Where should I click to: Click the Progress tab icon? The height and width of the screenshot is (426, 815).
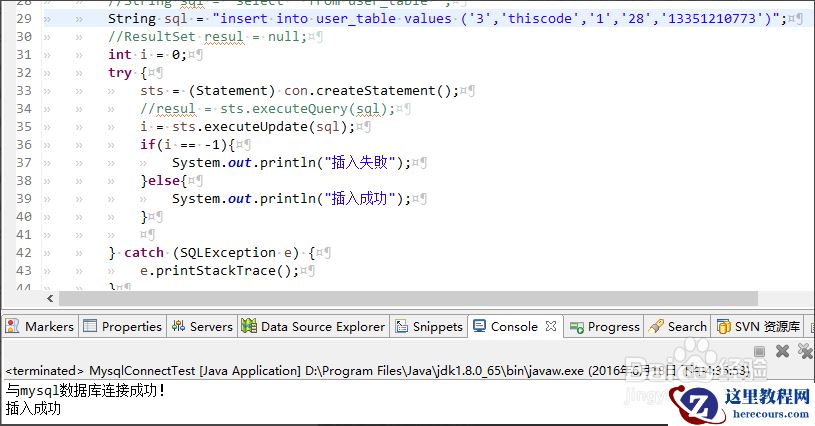click(x=576, y=327)
